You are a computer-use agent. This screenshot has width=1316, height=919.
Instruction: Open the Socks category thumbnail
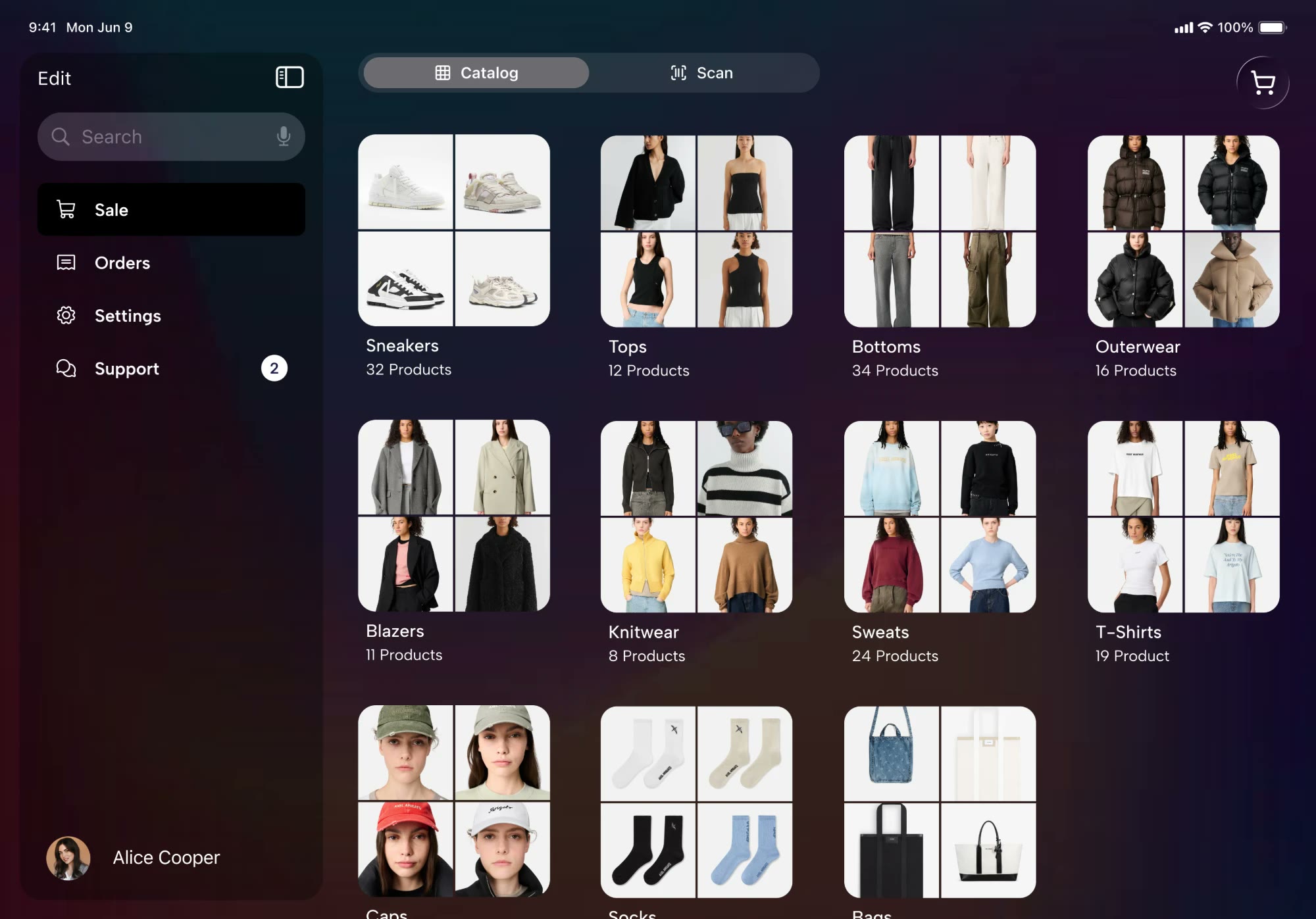point(696,803)
